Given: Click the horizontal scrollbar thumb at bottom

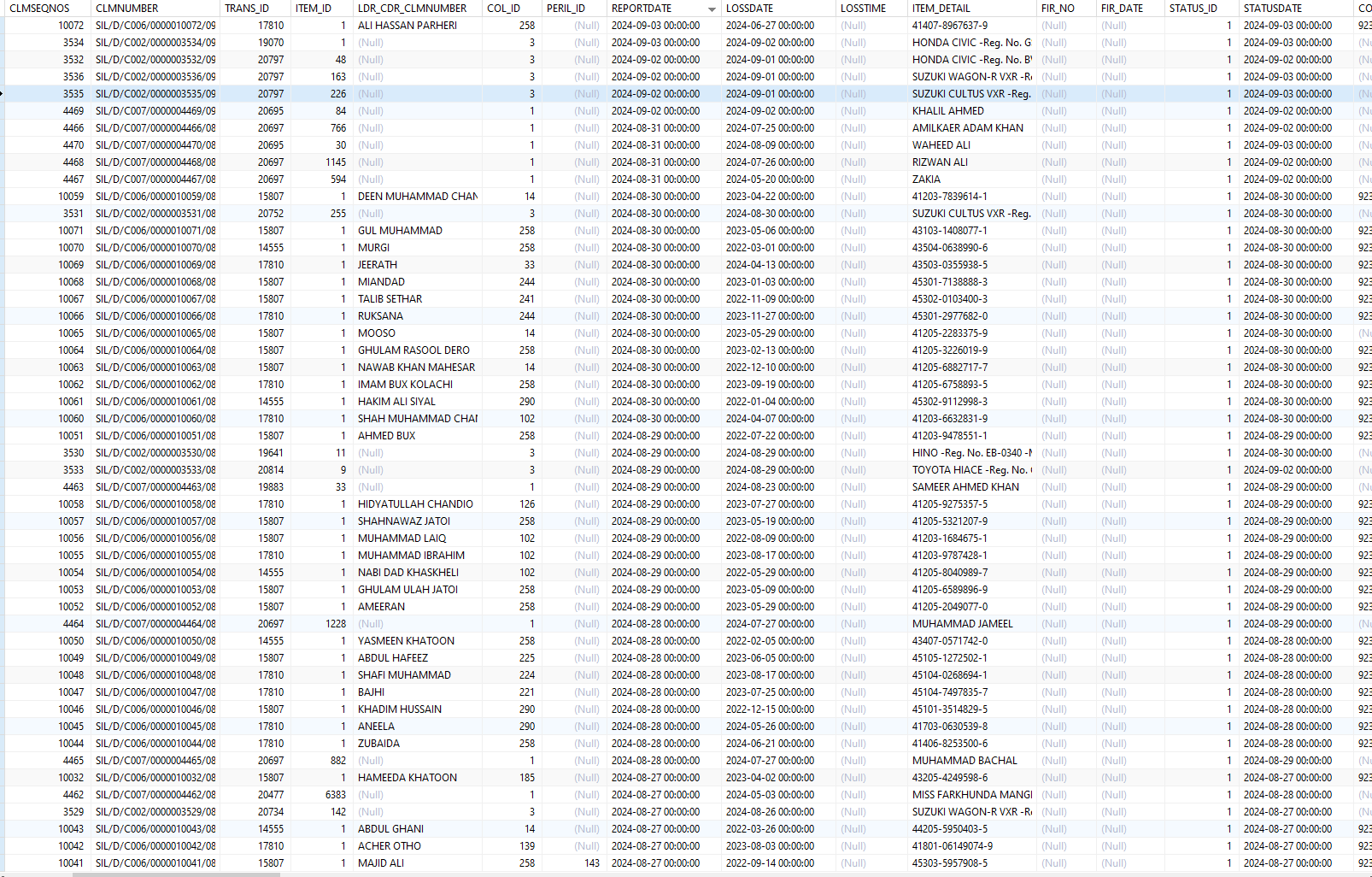Looking at the screenshot, I should coord(176,874).
